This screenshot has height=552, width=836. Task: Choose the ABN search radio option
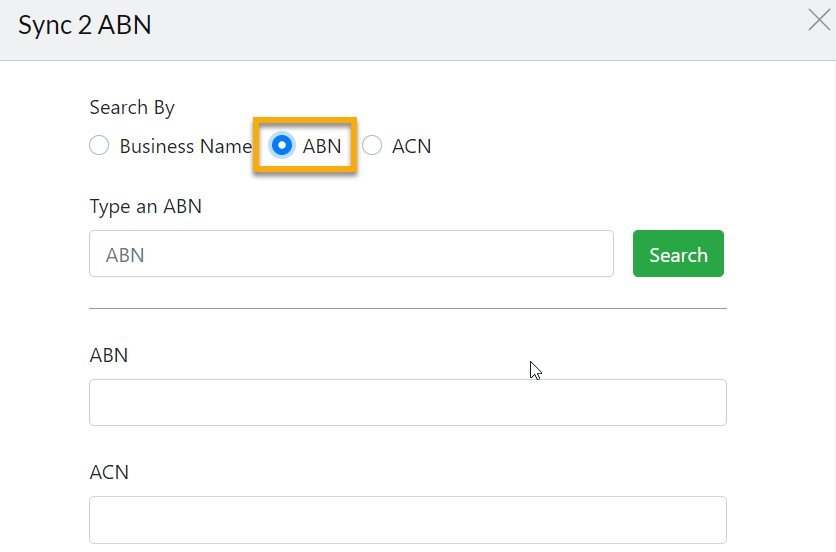tap(282, 145)
